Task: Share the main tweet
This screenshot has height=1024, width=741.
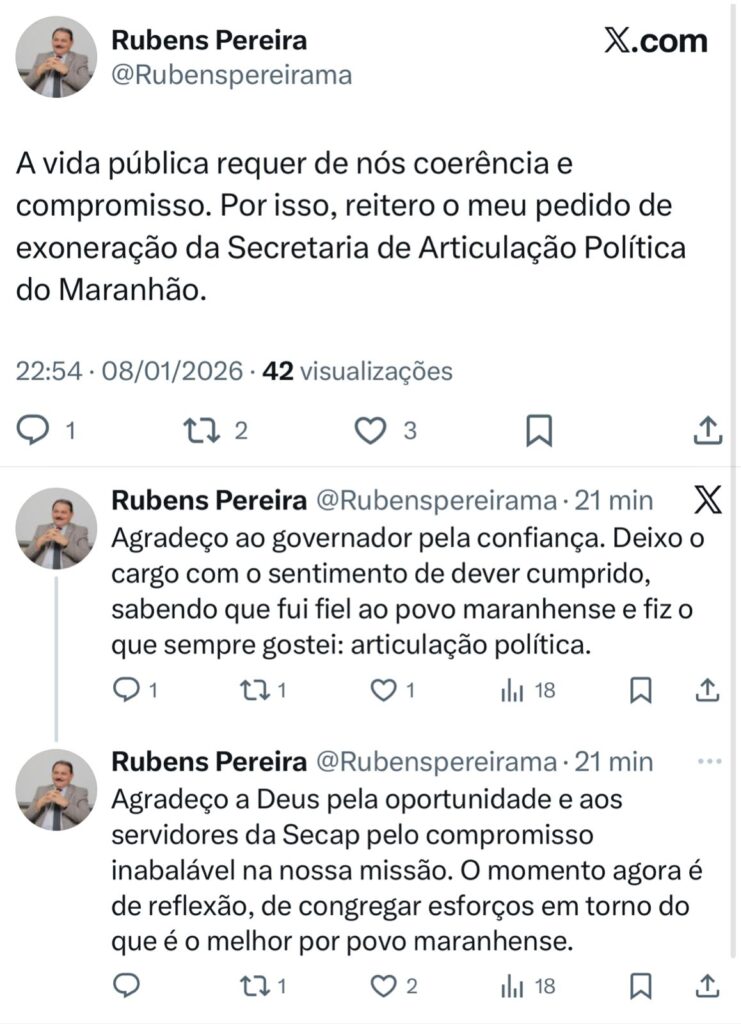Action: [x=708, y=430]
